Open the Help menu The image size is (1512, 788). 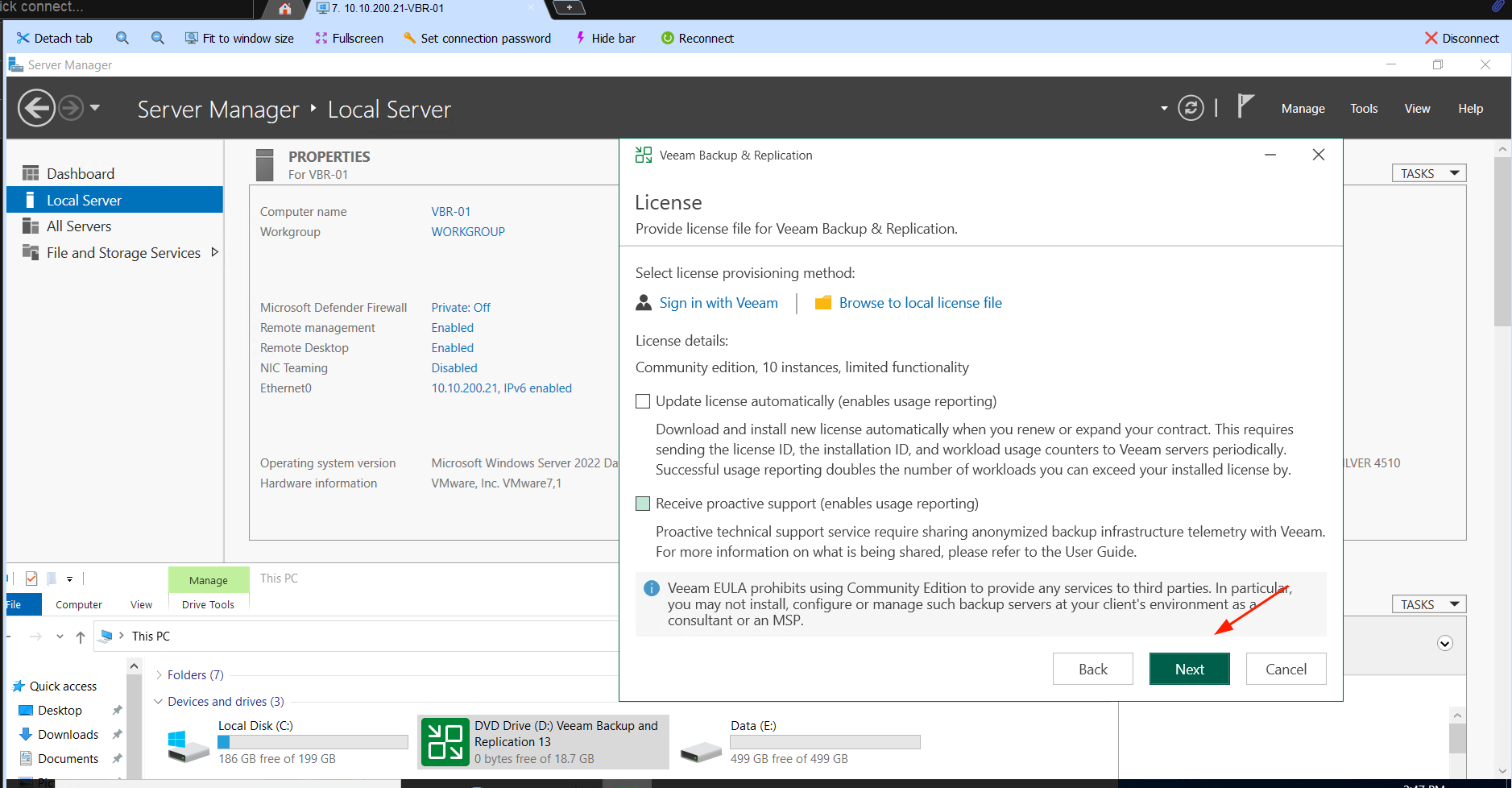click(1470, 109)
